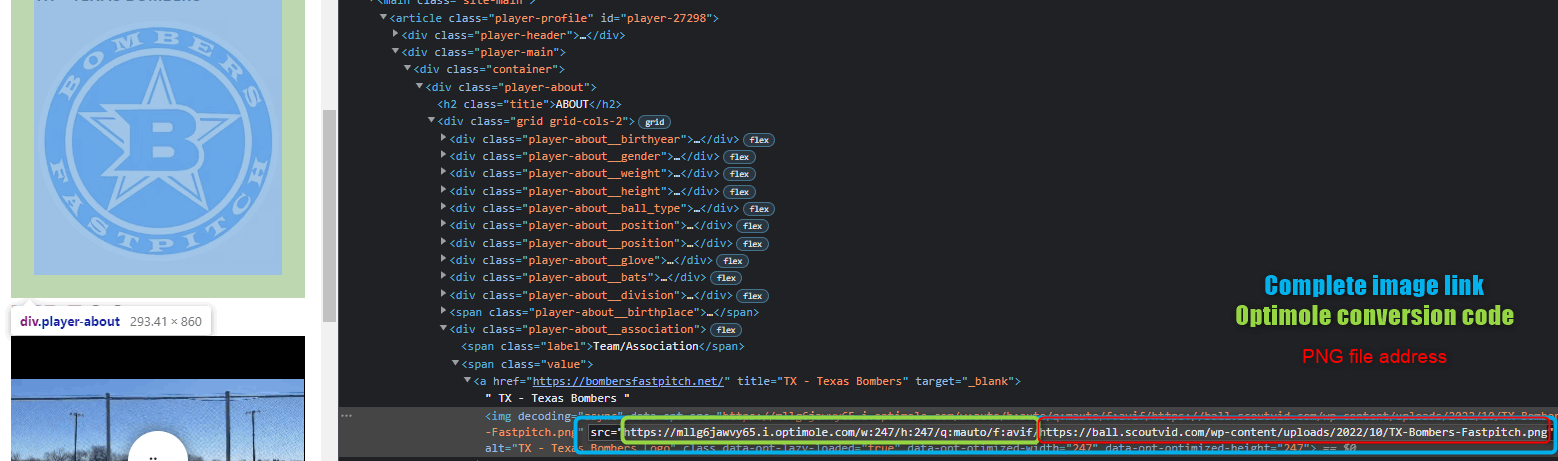Select the span label Team/Association row

tap(605, 347)
